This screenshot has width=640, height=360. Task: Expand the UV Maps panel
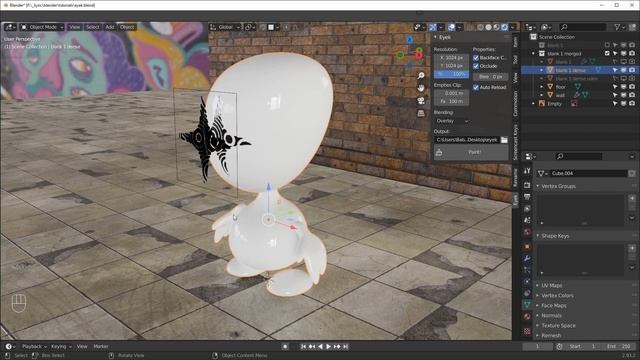(538, 285)
